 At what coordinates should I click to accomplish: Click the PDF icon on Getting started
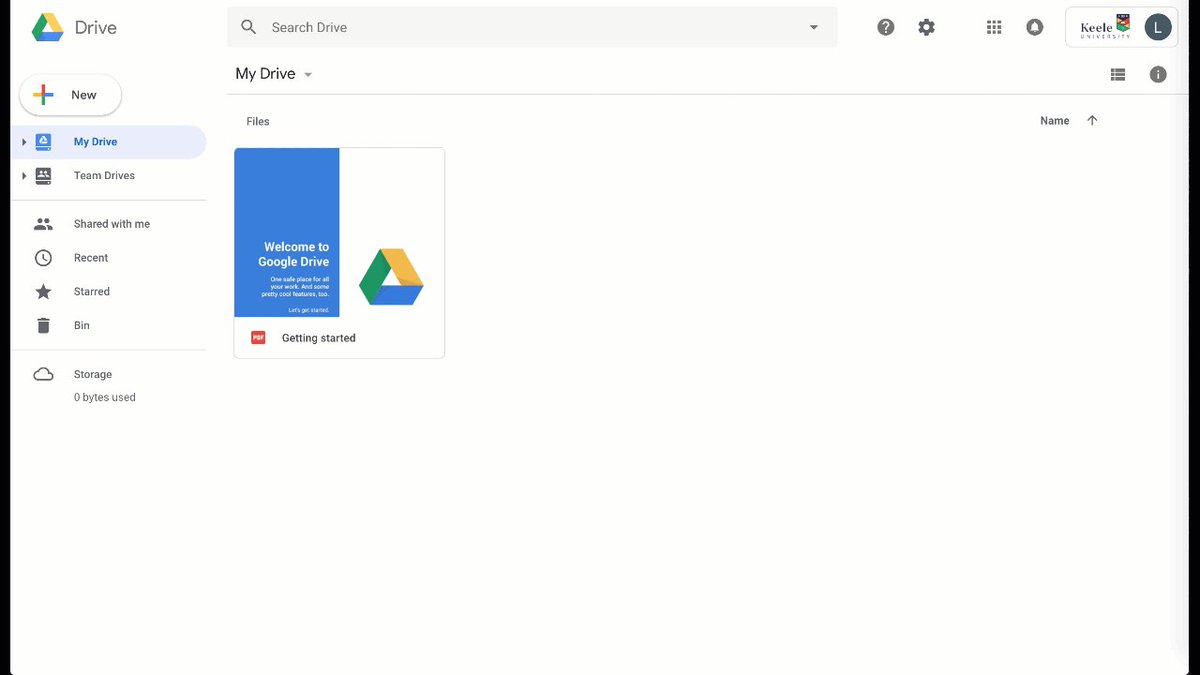(x=258, y=338)
